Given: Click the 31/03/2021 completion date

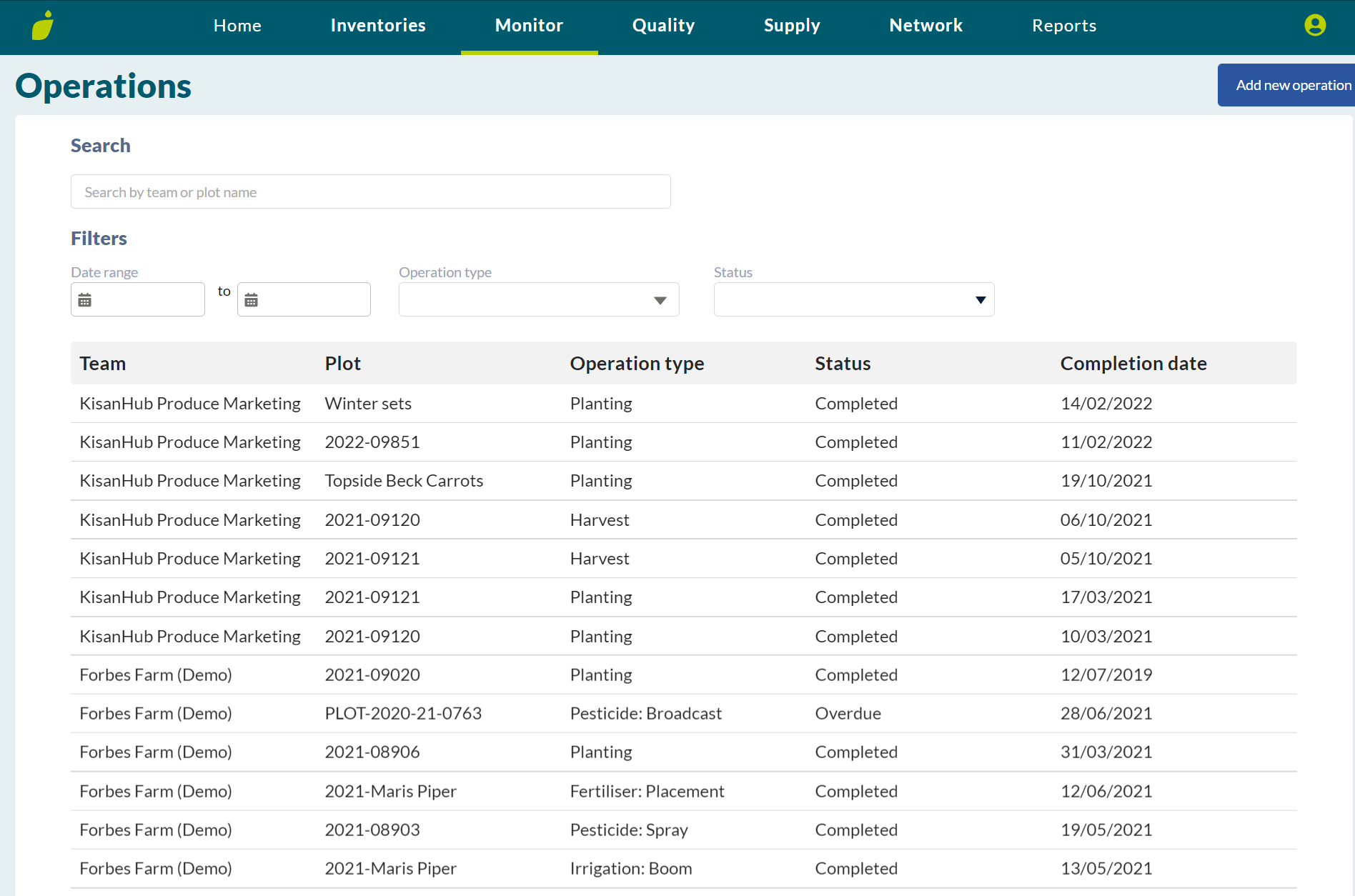Looking at the screenshot, I should pyautogui.click(x=1106, y=752).
